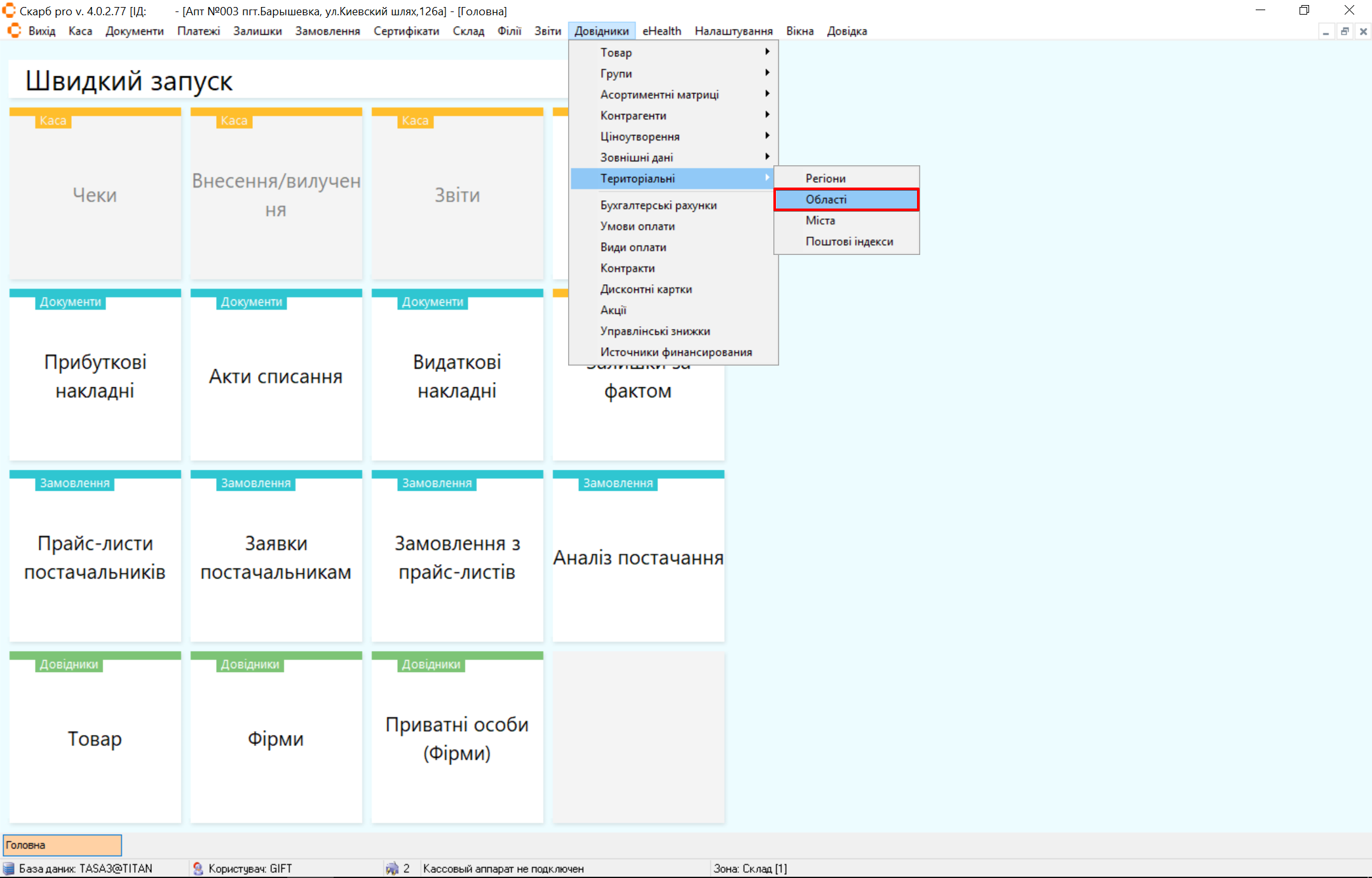The height and width of the screenshot is (878, 1372).
Task: Switch to the Головна window tab
Action: point(62,845)
